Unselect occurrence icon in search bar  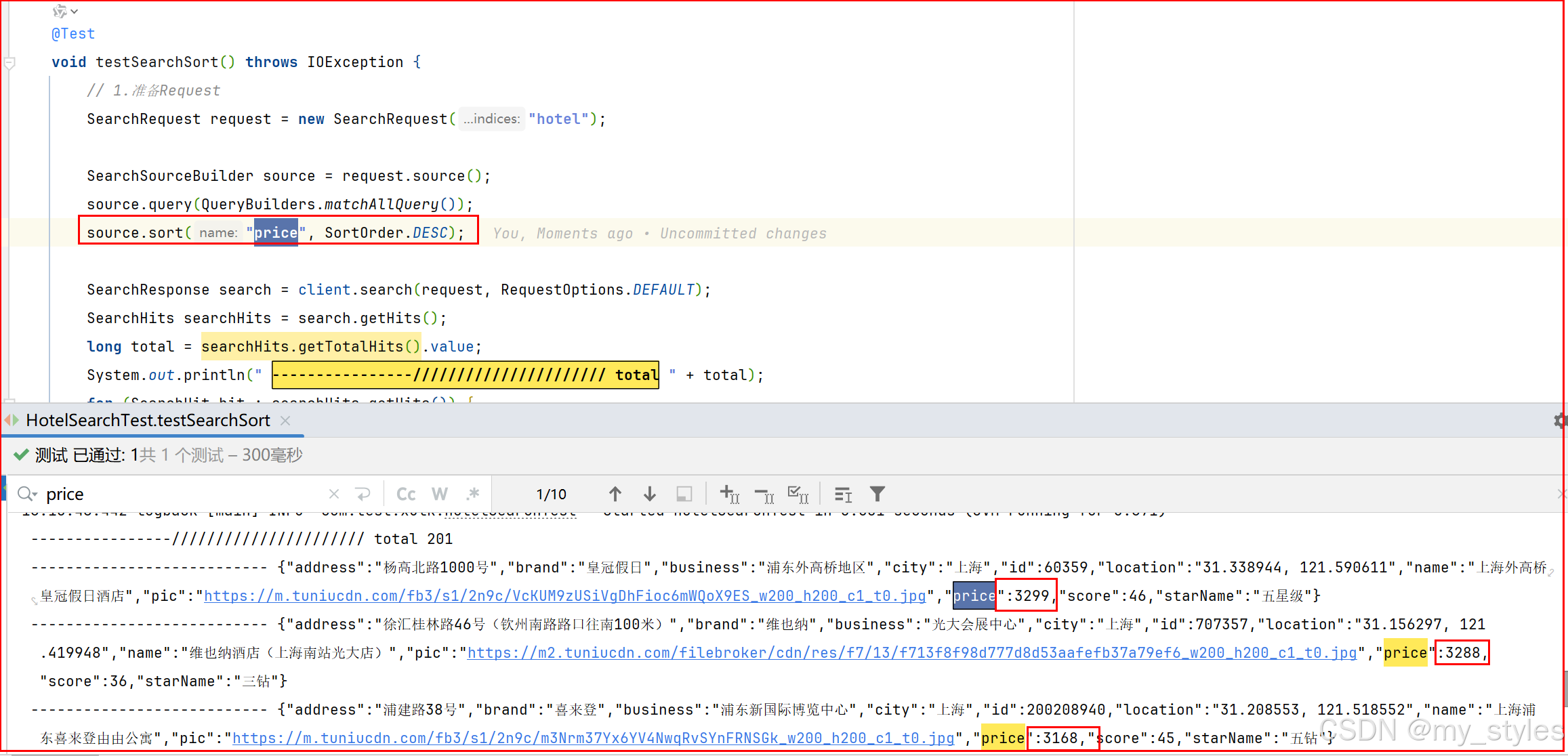click(764, 495)
